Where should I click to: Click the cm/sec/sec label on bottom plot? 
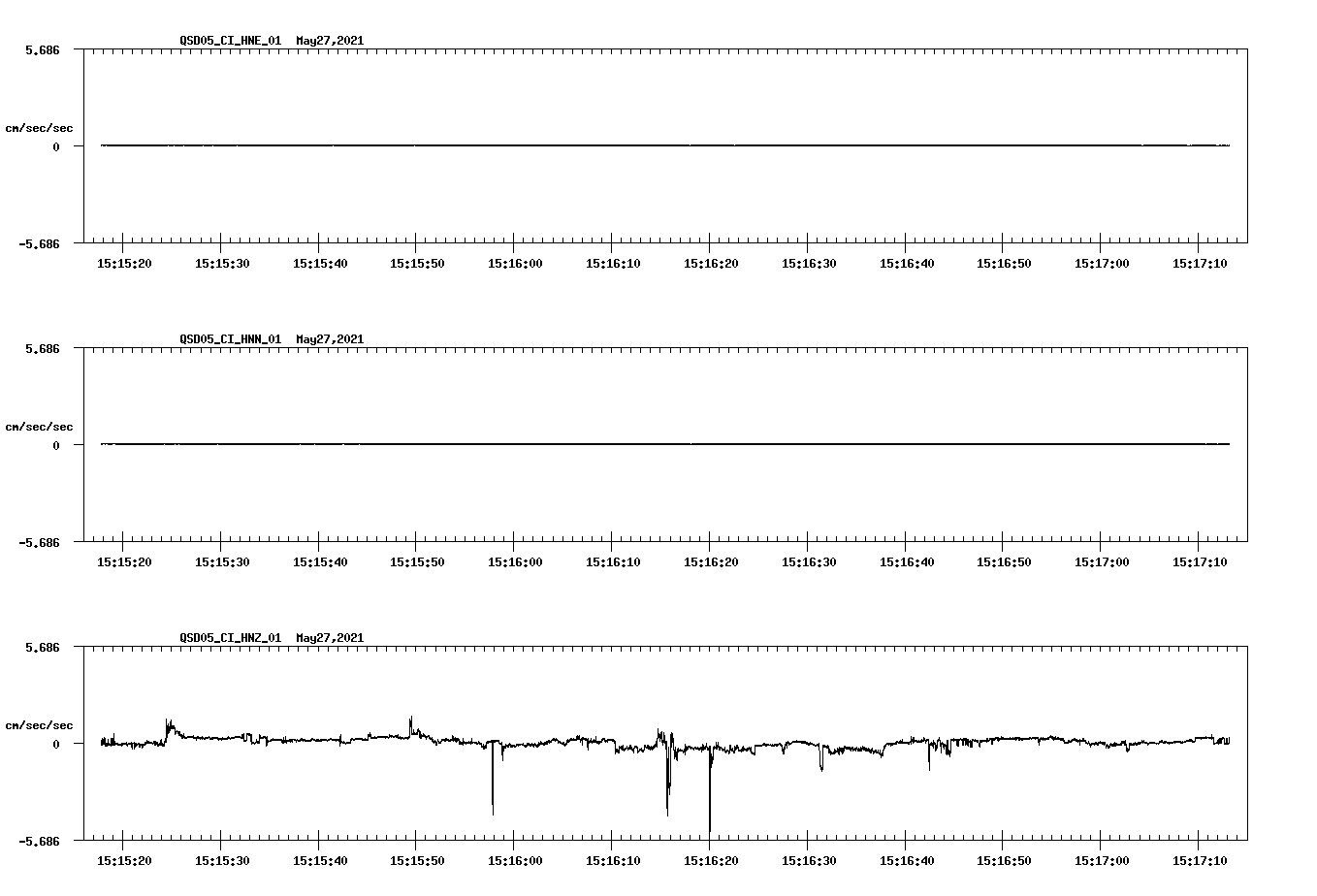click(40, 723)
